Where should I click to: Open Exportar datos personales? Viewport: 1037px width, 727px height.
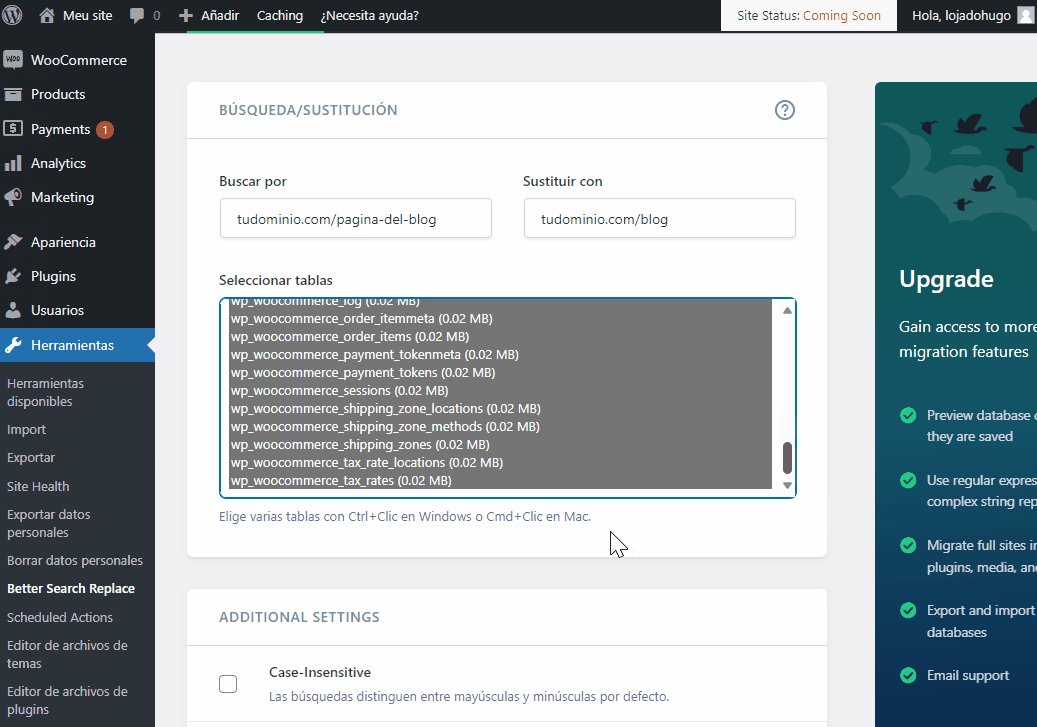click(x=48, y=523)
